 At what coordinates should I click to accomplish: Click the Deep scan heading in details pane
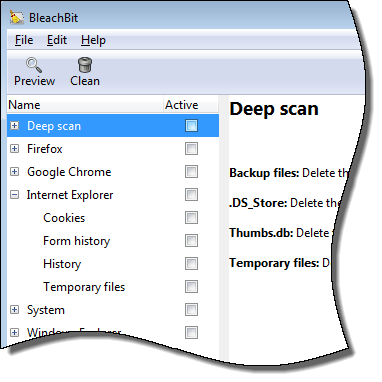point(274,109)
